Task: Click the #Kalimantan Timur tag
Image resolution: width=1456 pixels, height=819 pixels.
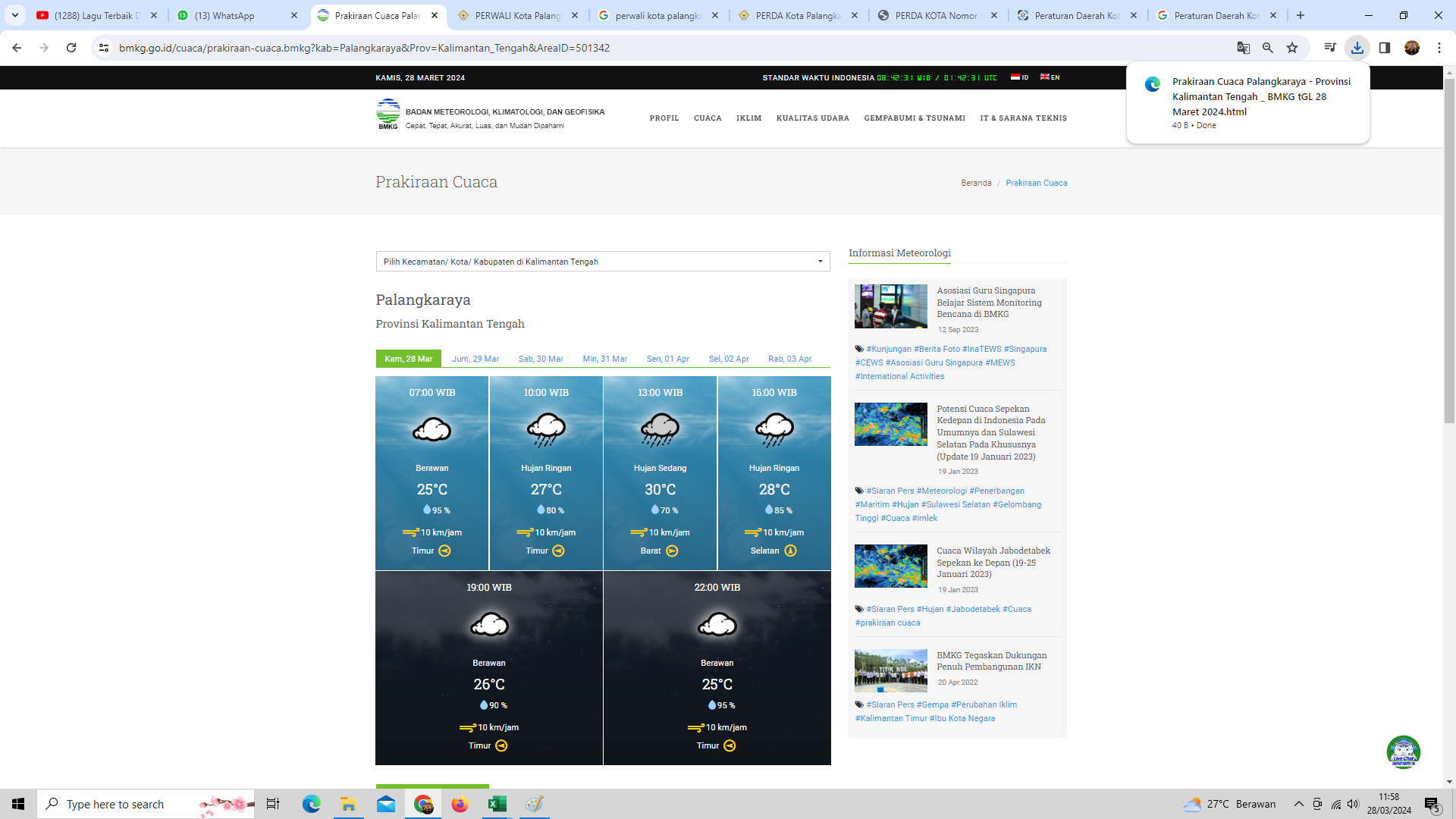Action: pos(891,718)
